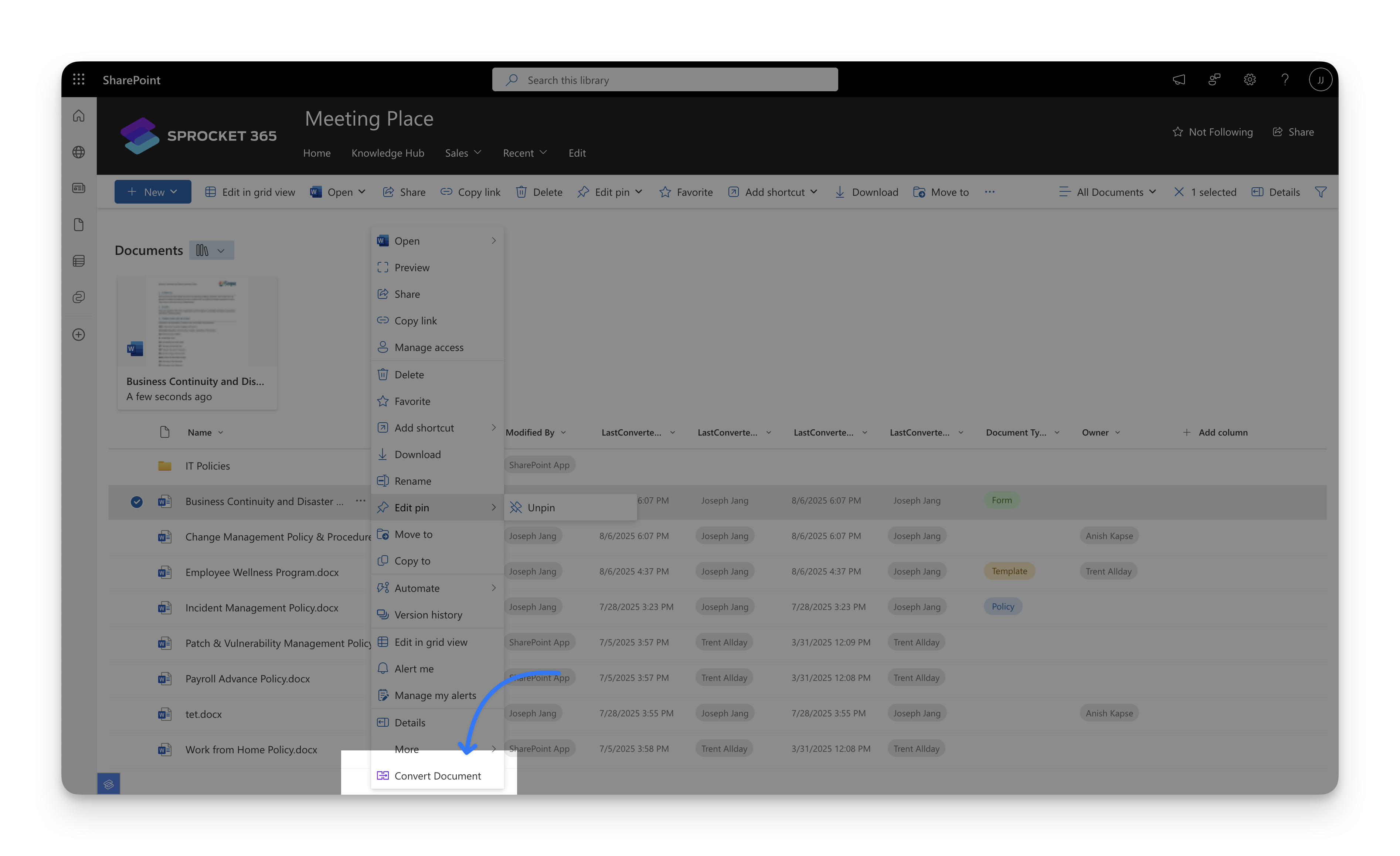Open All Documents view dropdown
Viewport: 1400px width, 856px height.
point(1107,192)
